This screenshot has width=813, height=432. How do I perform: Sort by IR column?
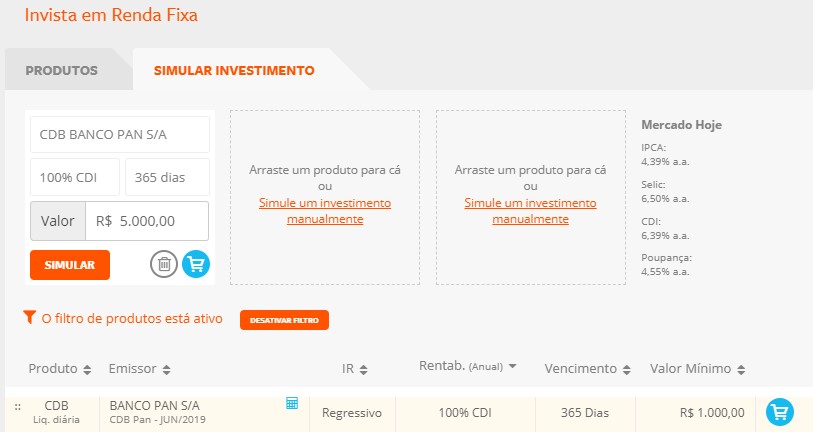(356, 369)
